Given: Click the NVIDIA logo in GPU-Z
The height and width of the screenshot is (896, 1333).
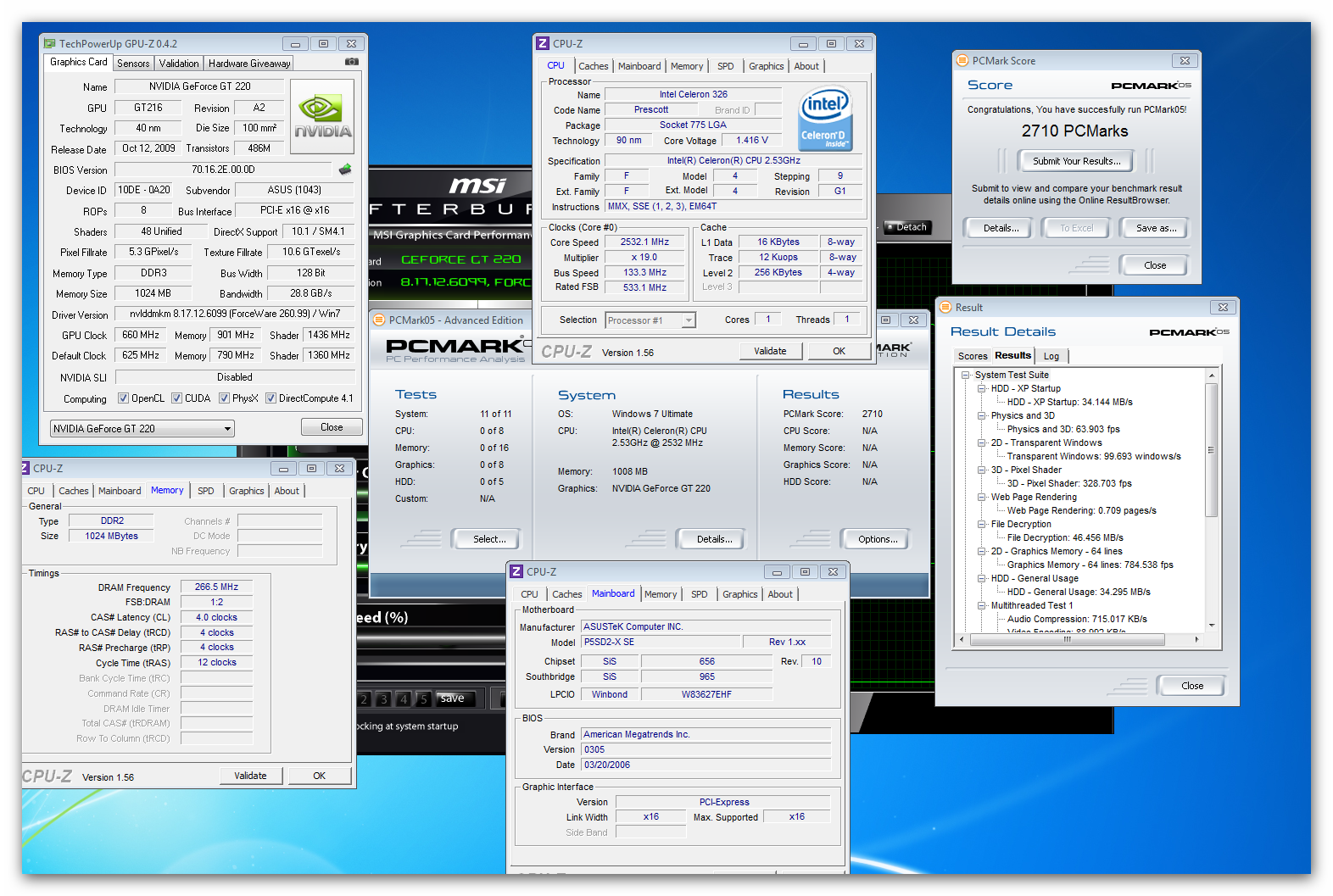Looking at the screenshot, I should pos(322,116).
